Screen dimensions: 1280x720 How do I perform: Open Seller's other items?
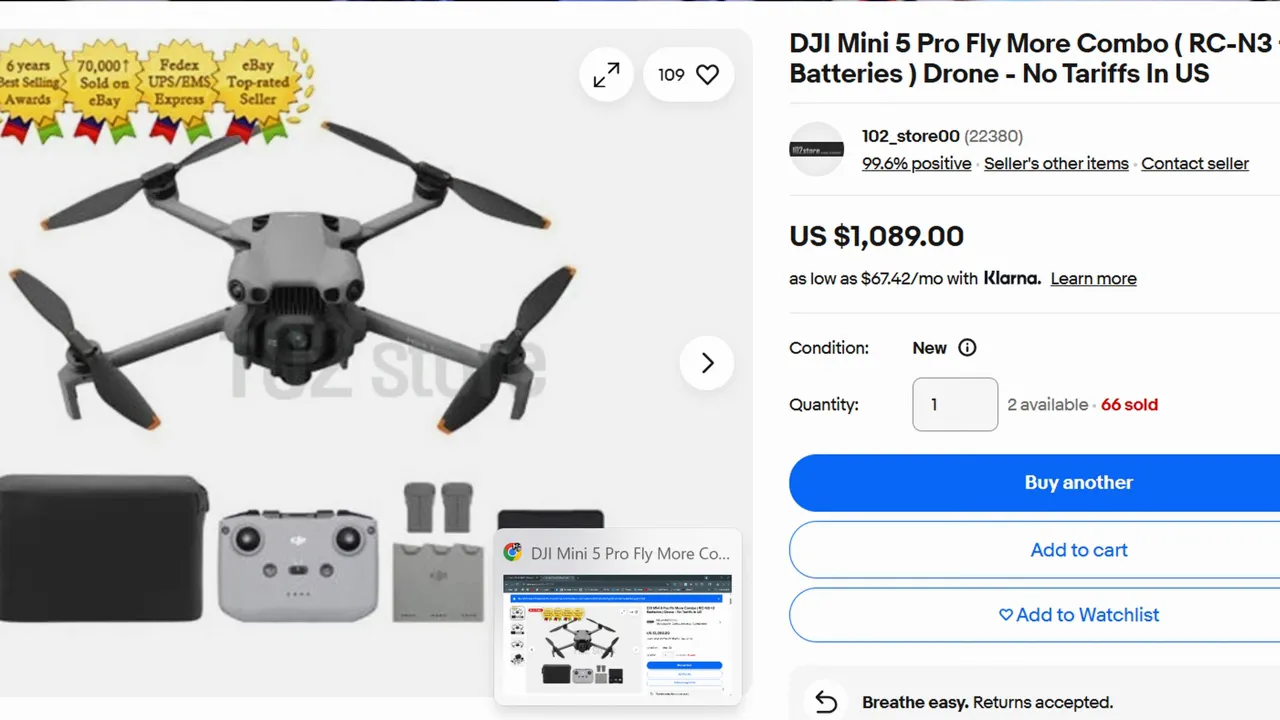pyautogui.click(x=1056, y=164)
